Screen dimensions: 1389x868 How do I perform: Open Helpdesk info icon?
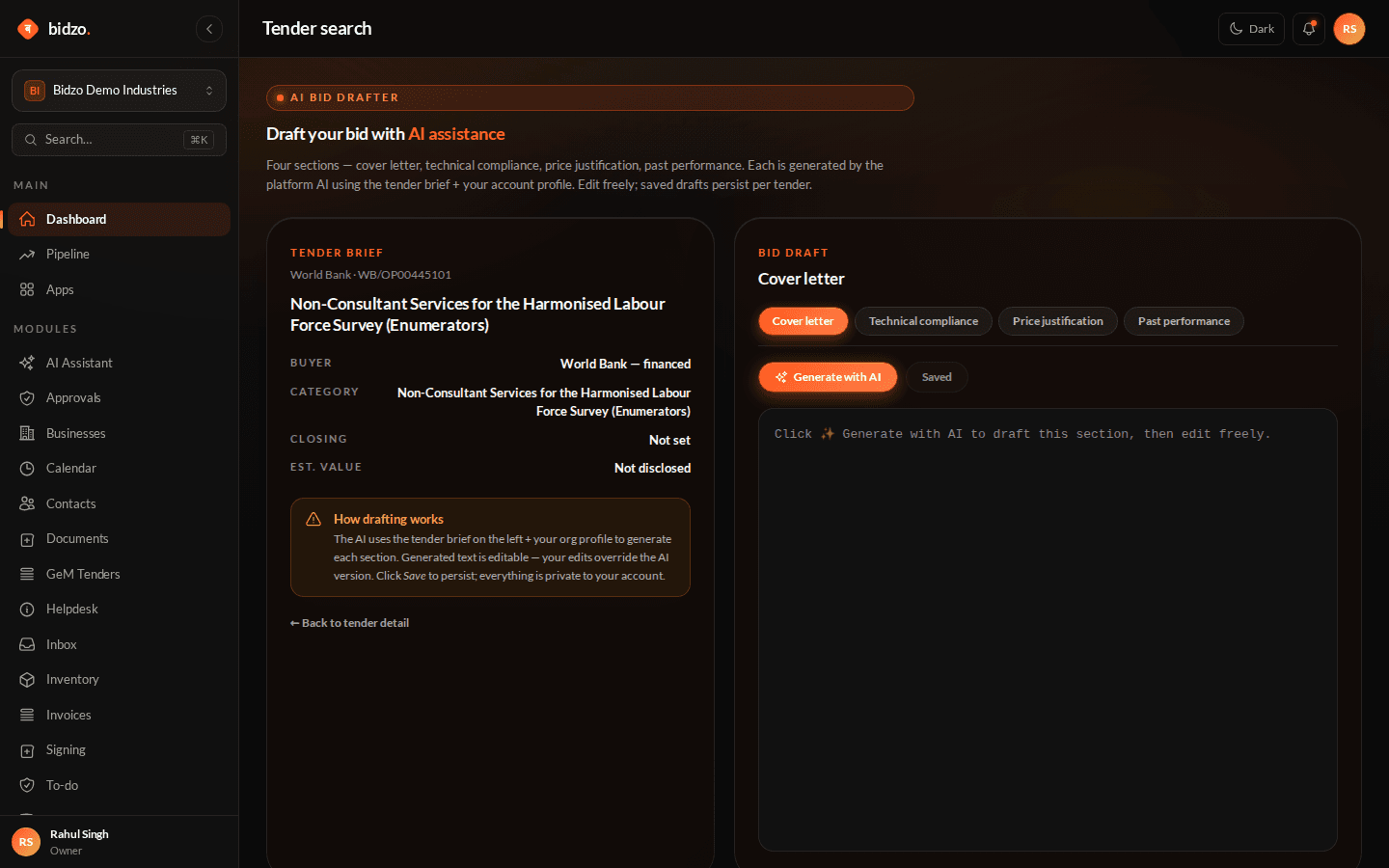(27, 610)
